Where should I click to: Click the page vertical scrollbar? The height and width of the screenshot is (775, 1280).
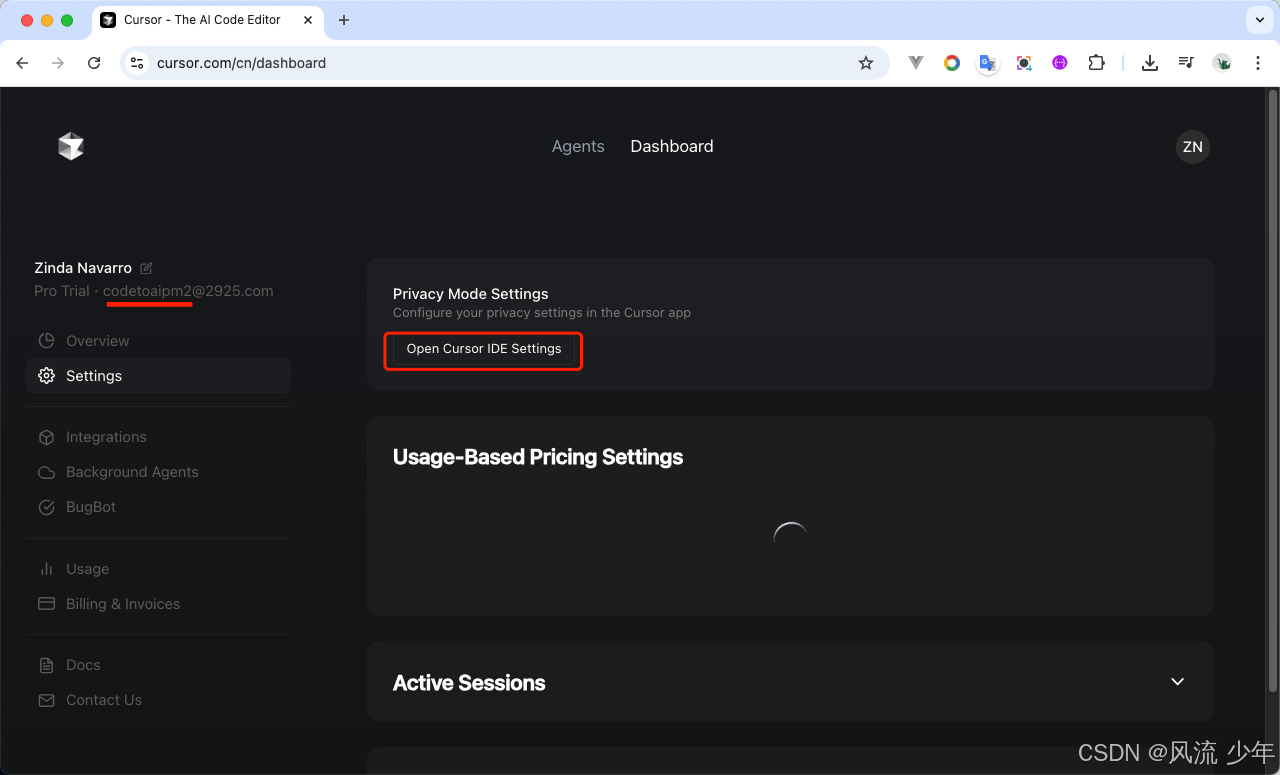pyautogui.click(x=1272, y=390)
